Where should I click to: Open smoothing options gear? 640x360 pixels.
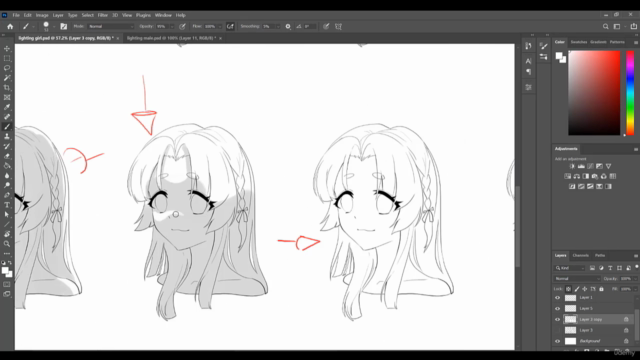pyautogui.click(x=288, y=27)
